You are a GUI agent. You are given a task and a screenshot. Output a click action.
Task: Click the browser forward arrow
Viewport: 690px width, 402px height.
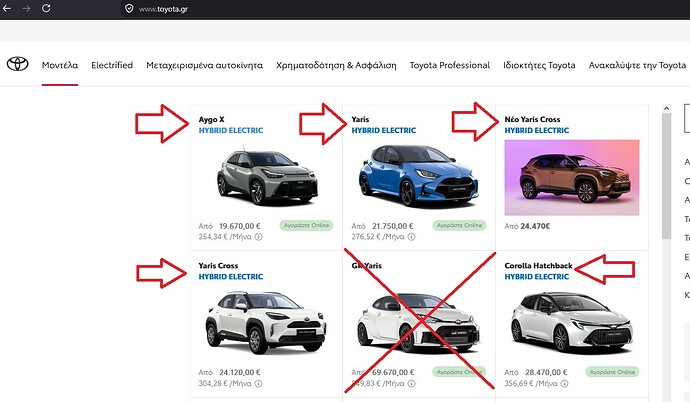[x=26, y=8]
